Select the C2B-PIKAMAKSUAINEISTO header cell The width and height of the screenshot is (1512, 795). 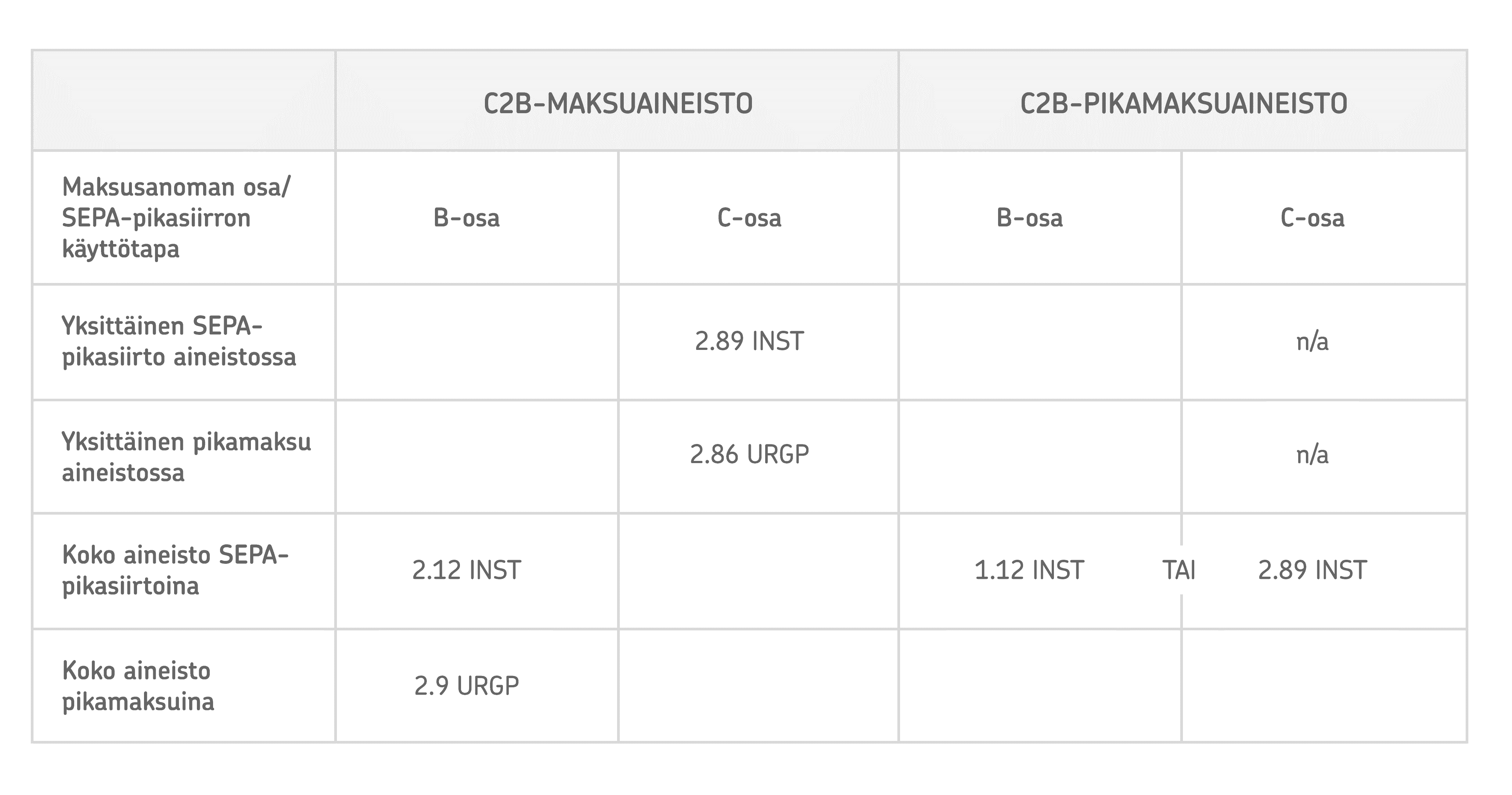1183,103
